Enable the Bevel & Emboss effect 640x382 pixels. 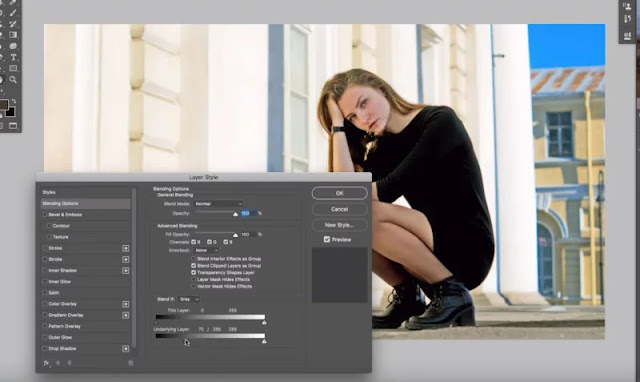pos(45,215)
